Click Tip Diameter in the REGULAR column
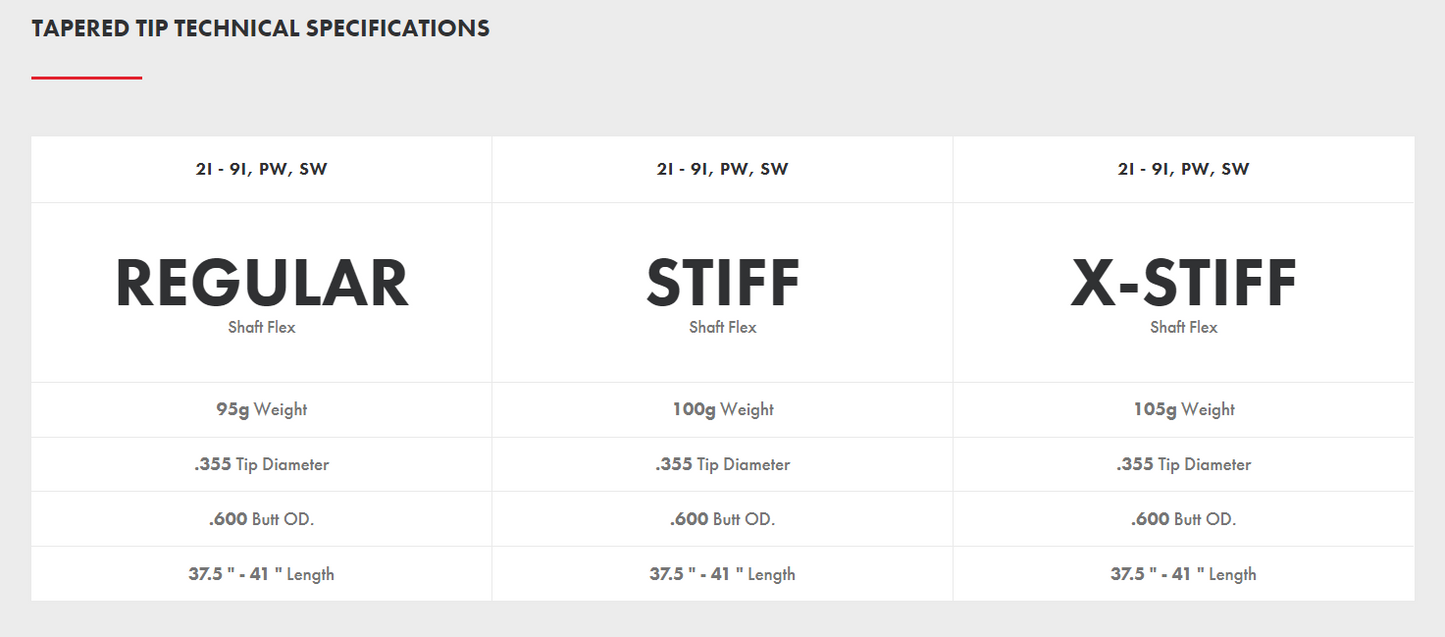Viewport: 1445px width, 637px height. tap(262, 464)
